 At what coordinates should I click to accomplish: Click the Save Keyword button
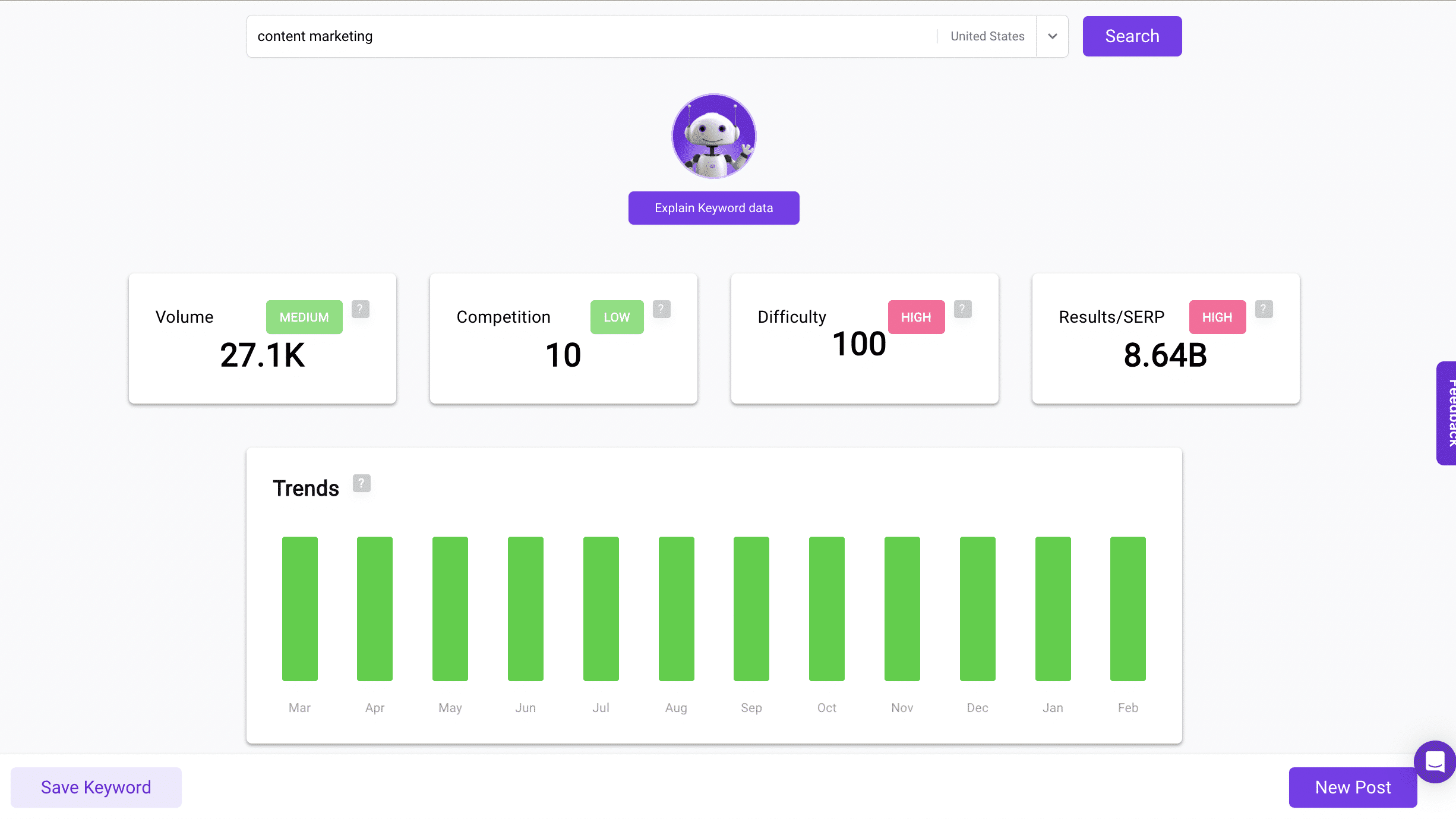click(96, 787)
